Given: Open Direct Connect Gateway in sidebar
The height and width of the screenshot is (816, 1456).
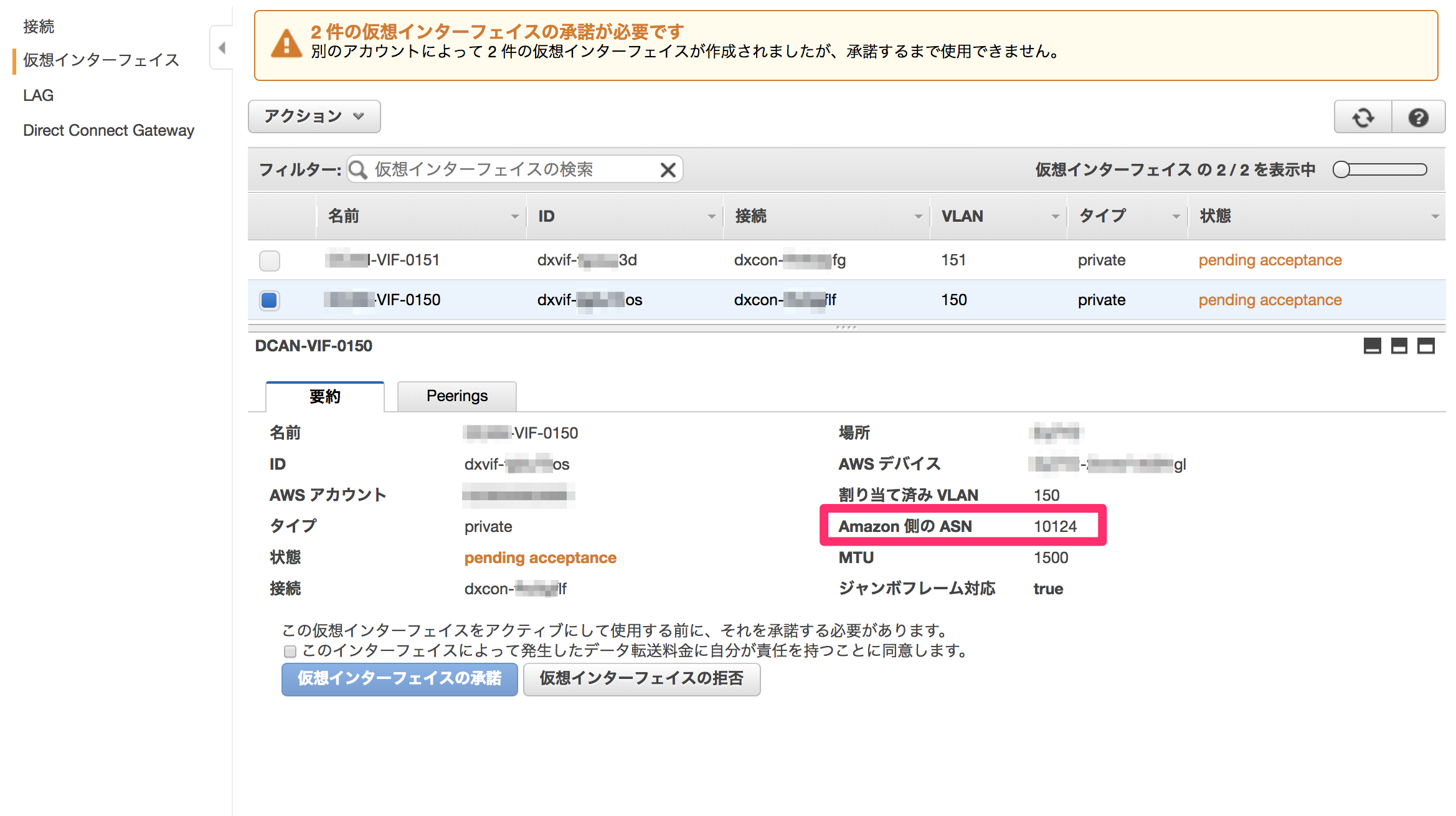Looking at the screenshot, I should [108, 130].
